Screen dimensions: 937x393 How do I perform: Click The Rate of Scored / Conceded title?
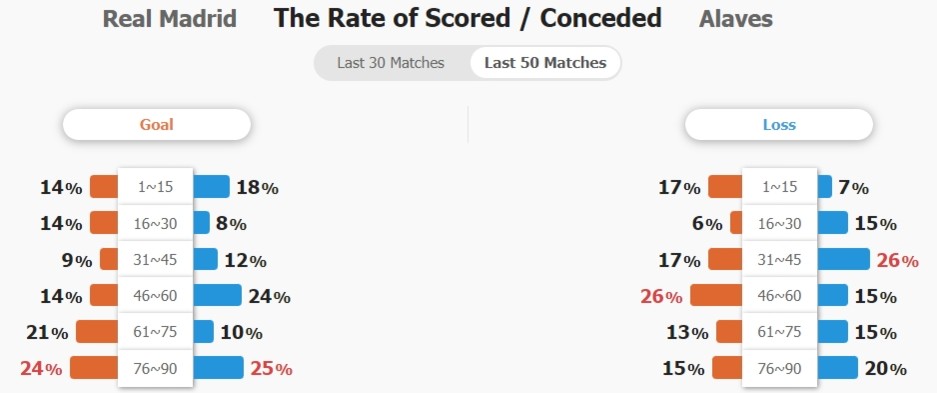[467, 19]
